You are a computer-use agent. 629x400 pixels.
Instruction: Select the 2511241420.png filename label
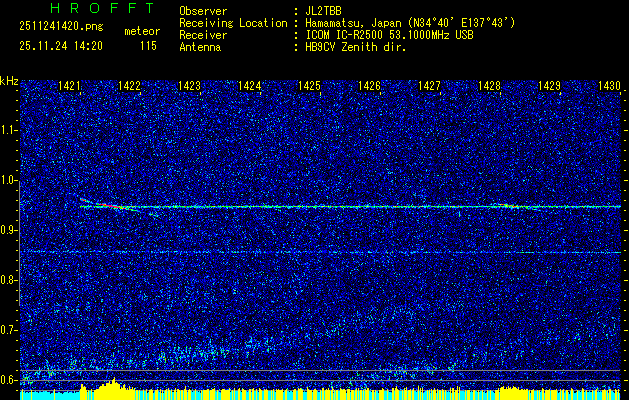click(x=60, y=27)
